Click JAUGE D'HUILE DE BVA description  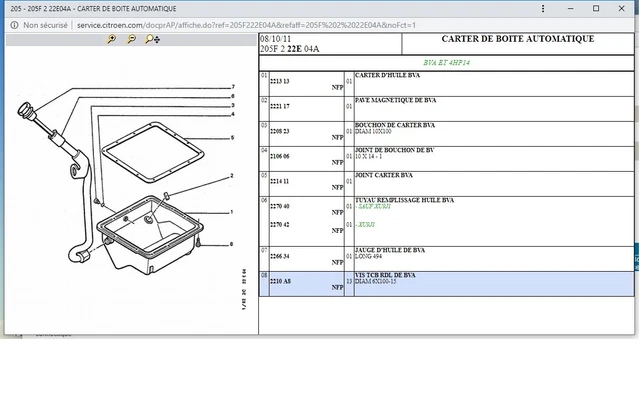click(390, 250)
